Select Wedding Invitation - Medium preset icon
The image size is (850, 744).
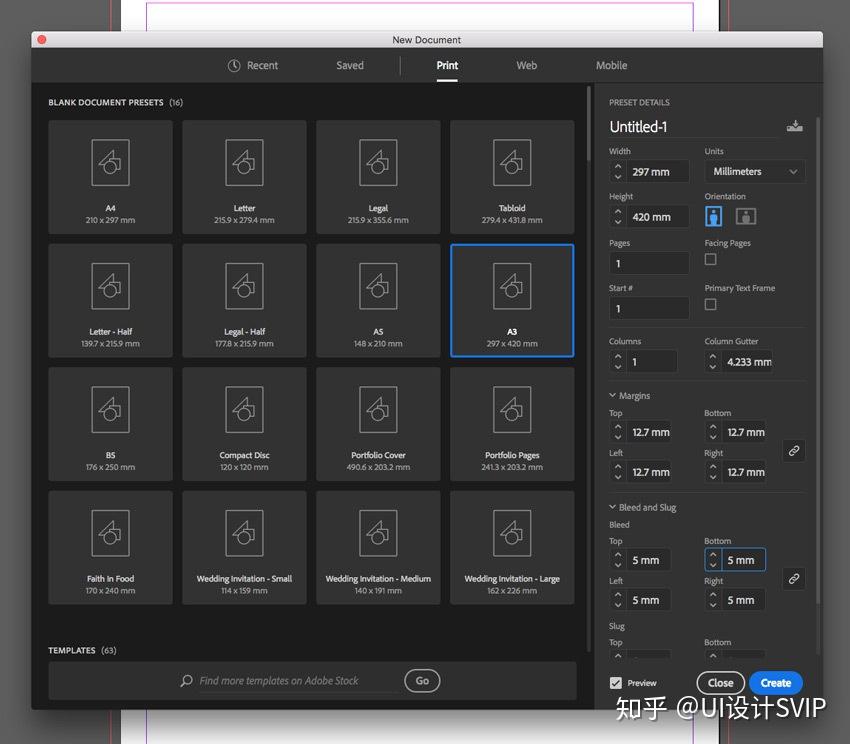click(x=378, y=533)
